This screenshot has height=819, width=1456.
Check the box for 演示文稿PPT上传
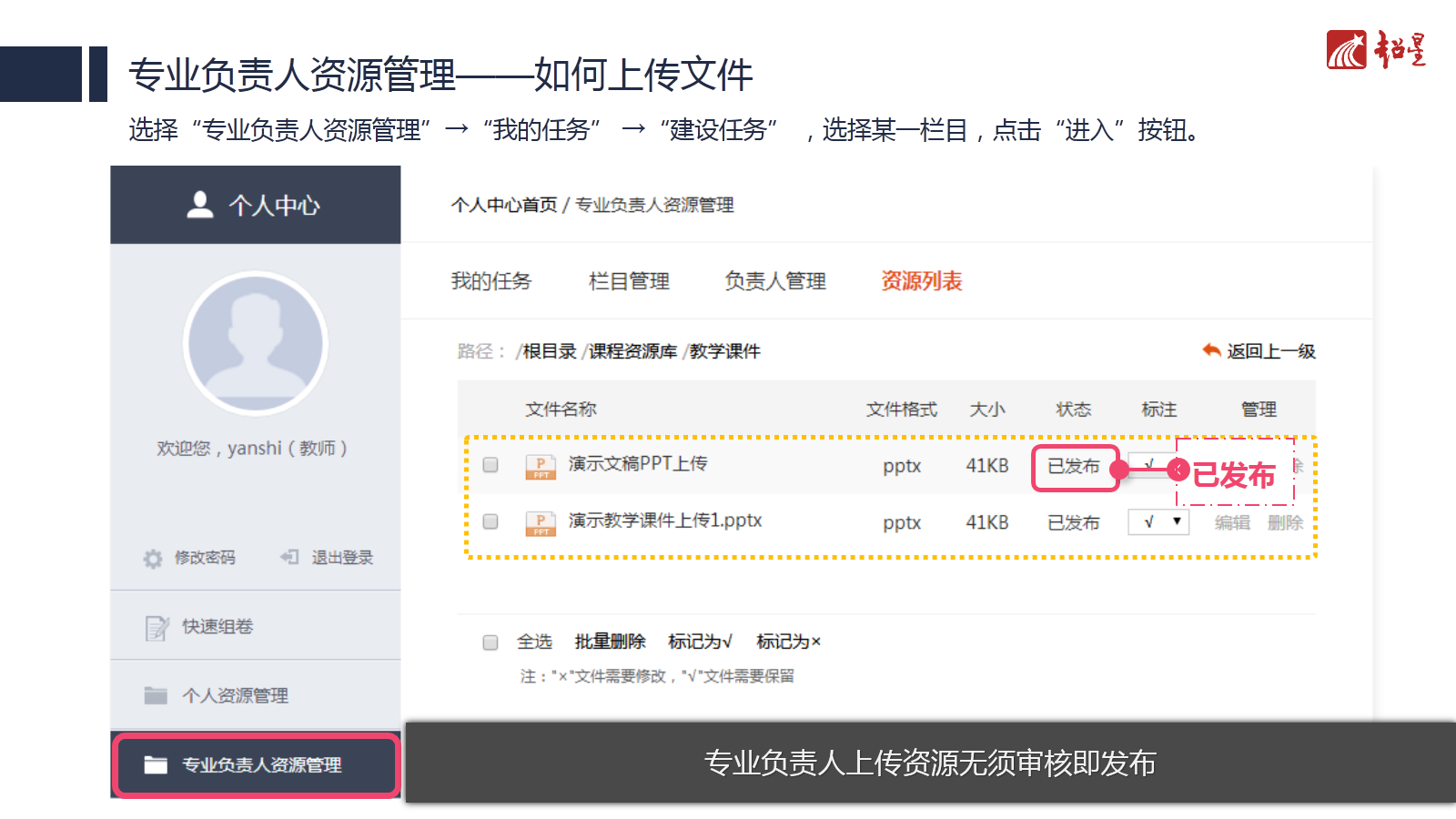[x=490, y=465]
